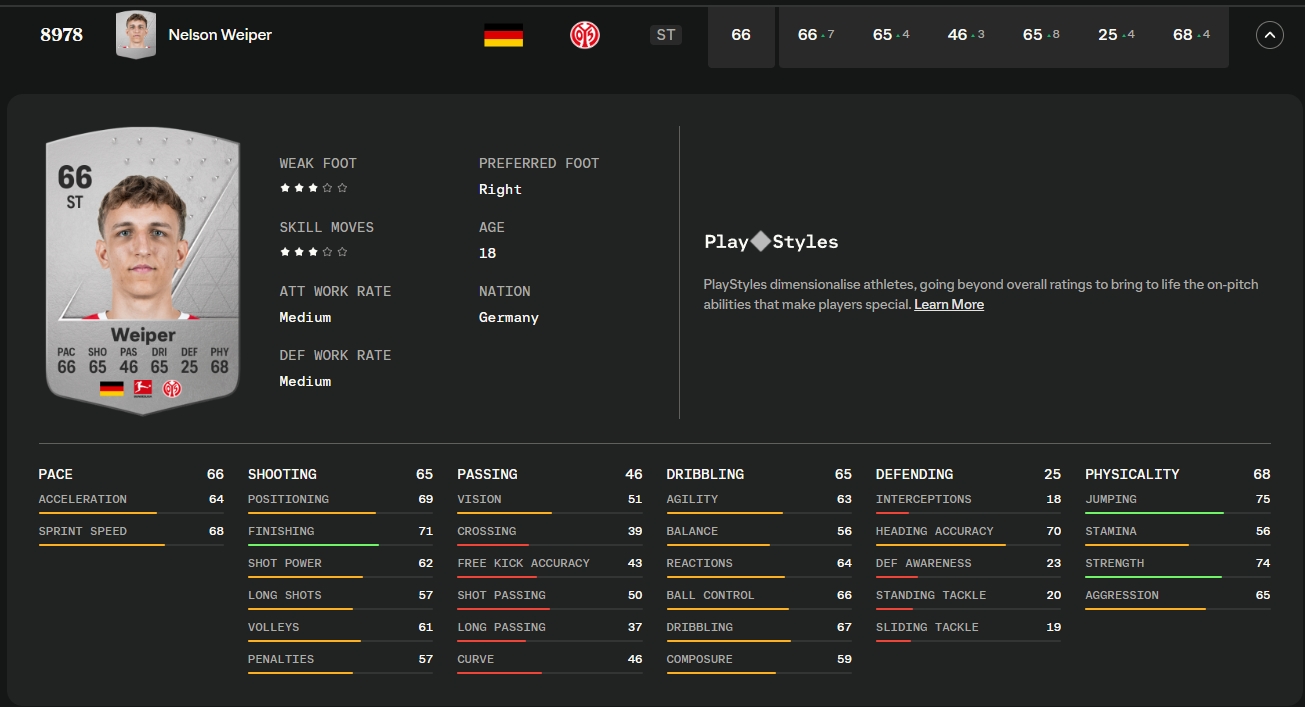Screen dimensions: 1305x707
Task: Click the green Jumping stat bar
Action: (1178, 513)
